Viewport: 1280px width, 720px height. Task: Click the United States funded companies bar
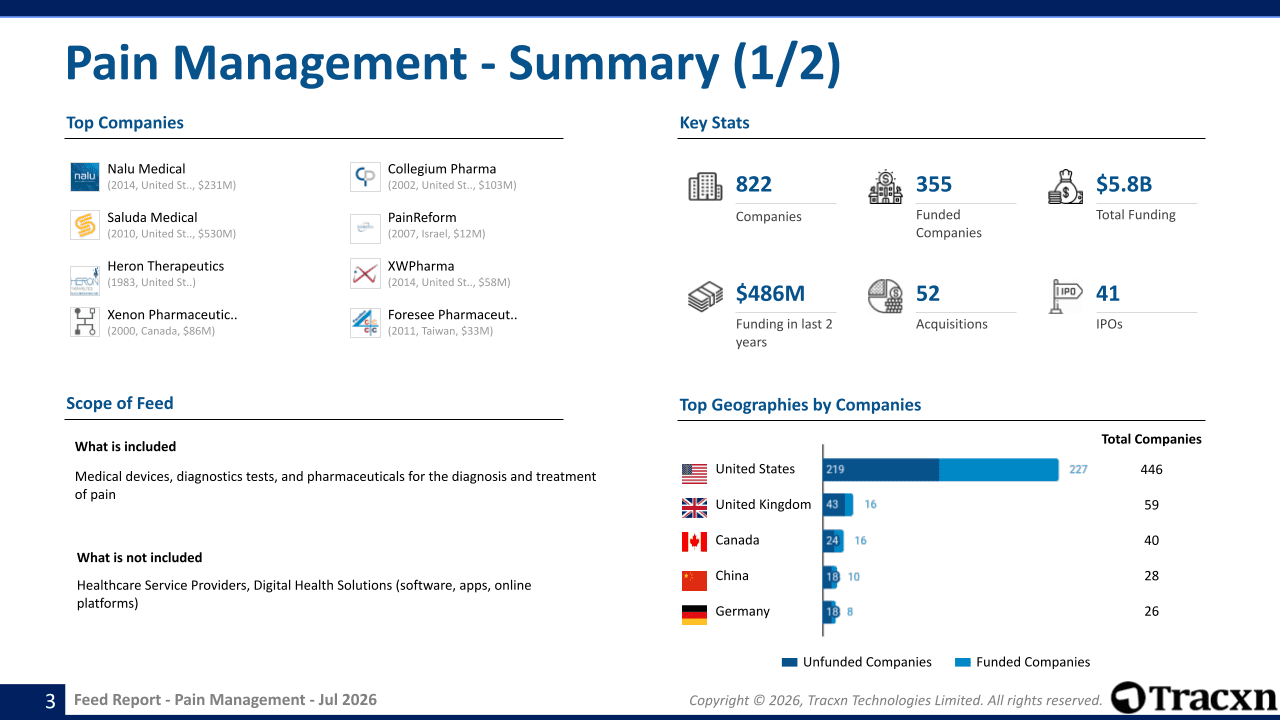tap(999, 469)
